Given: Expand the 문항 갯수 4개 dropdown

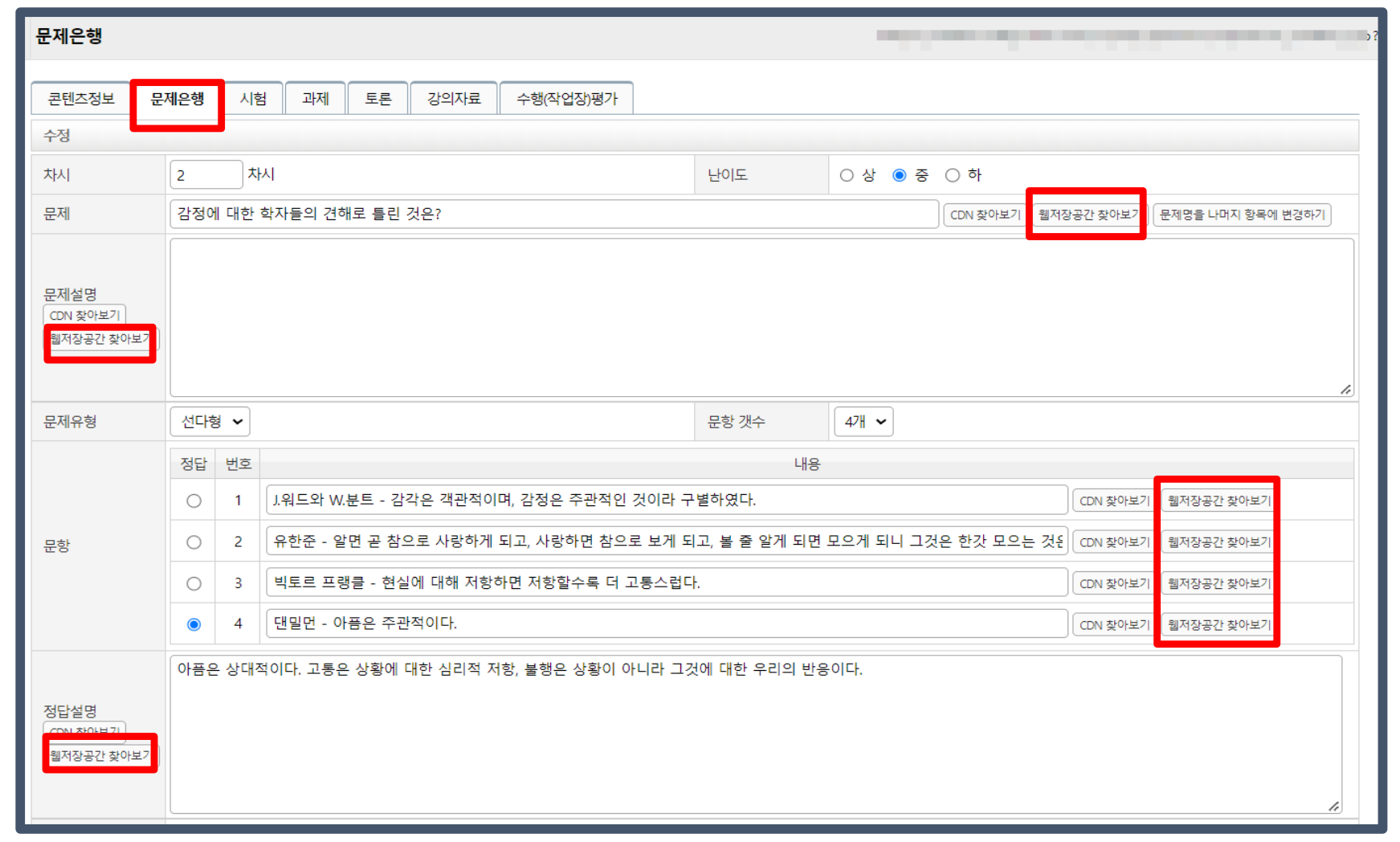Looking at the screenshot, I should (x=864, y=422).
